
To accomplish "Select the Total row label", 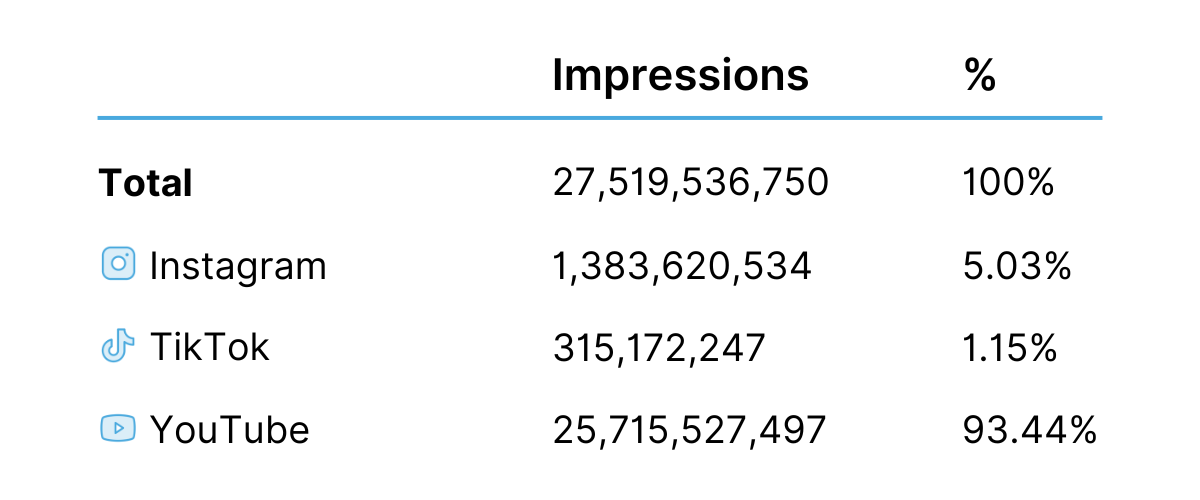I will (145, 183).
